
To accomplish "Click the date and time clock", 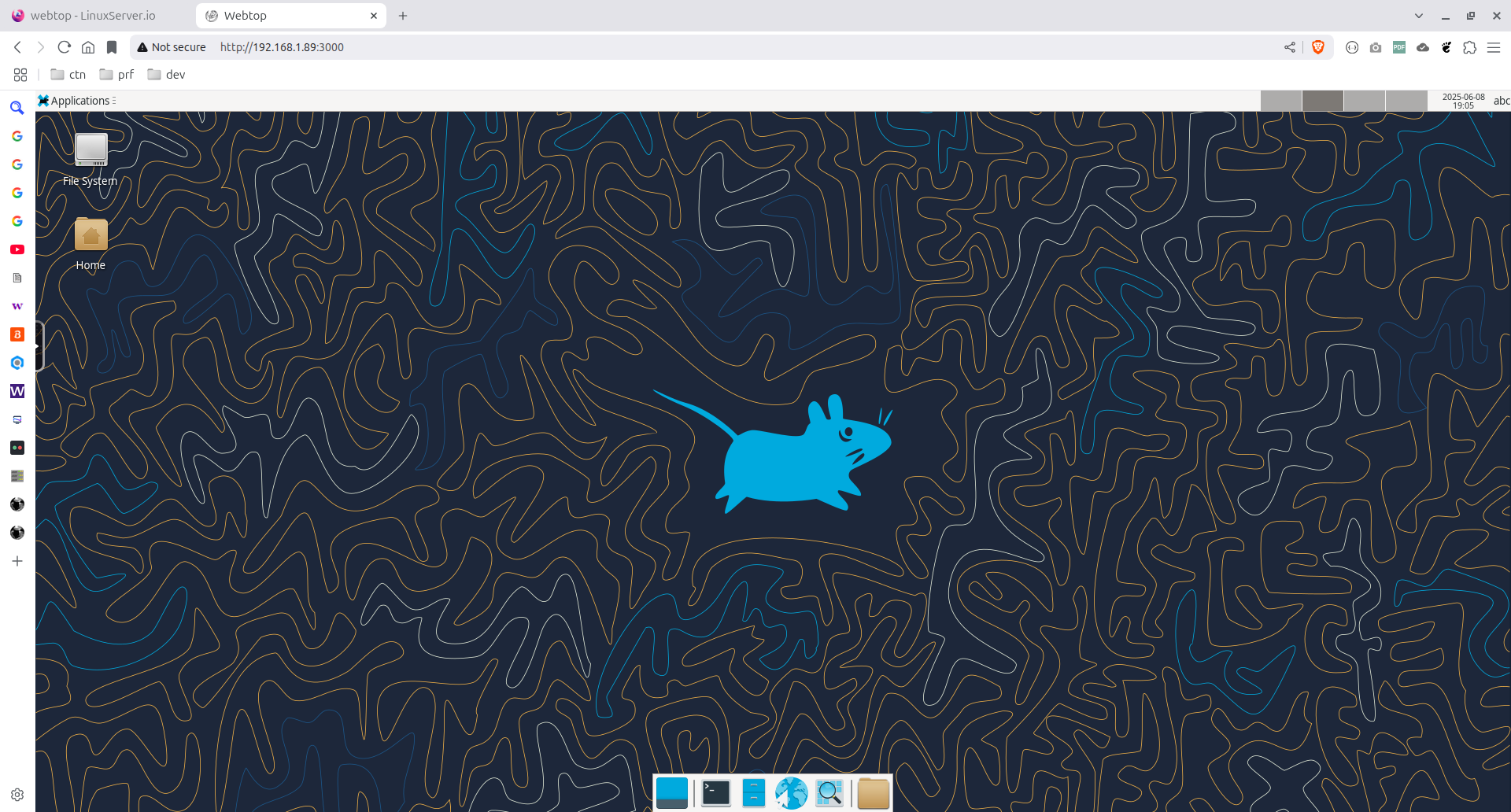I will pos(1463,101).
